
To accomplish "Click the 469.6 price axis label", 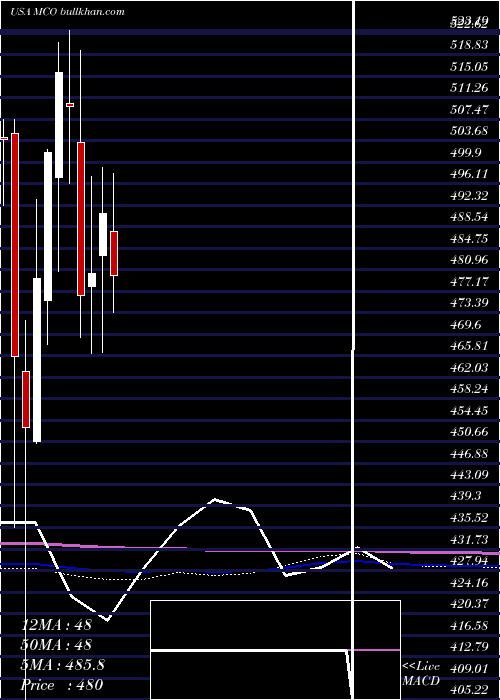I will point(466,325).
